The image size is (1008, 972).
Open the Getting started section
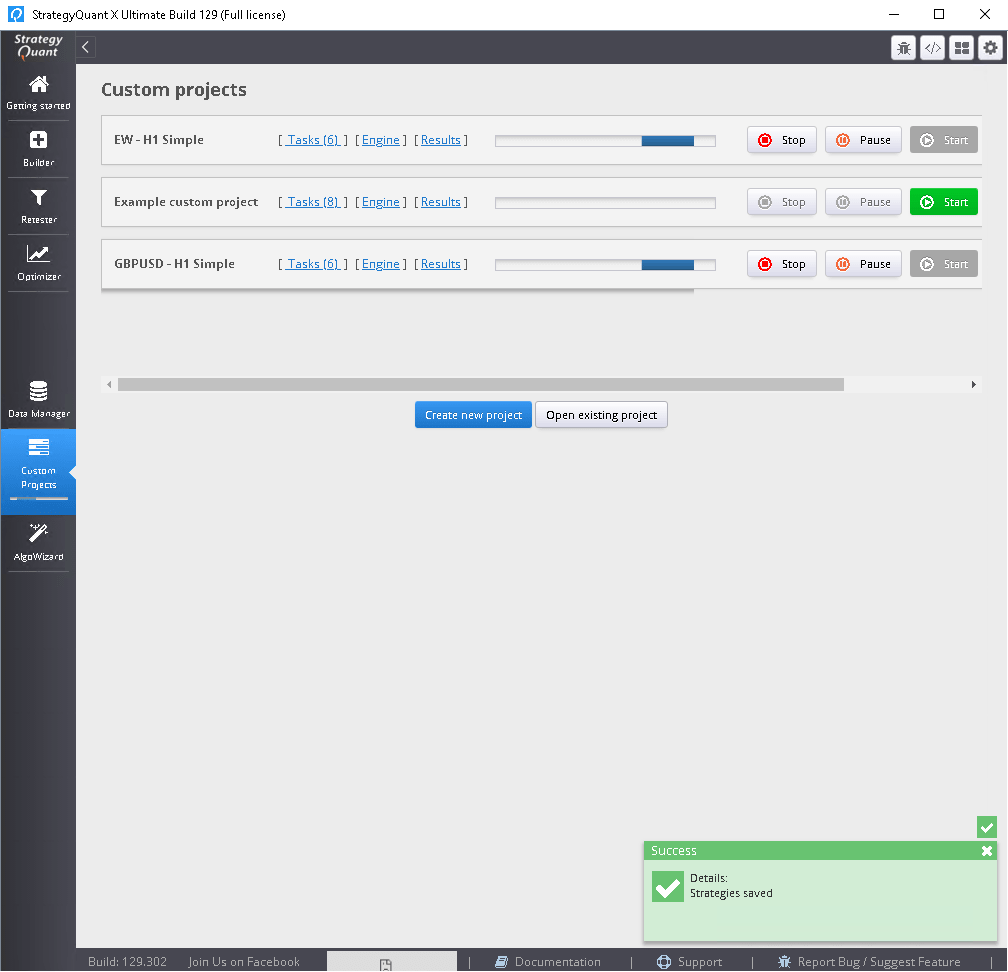click(38, 93)
